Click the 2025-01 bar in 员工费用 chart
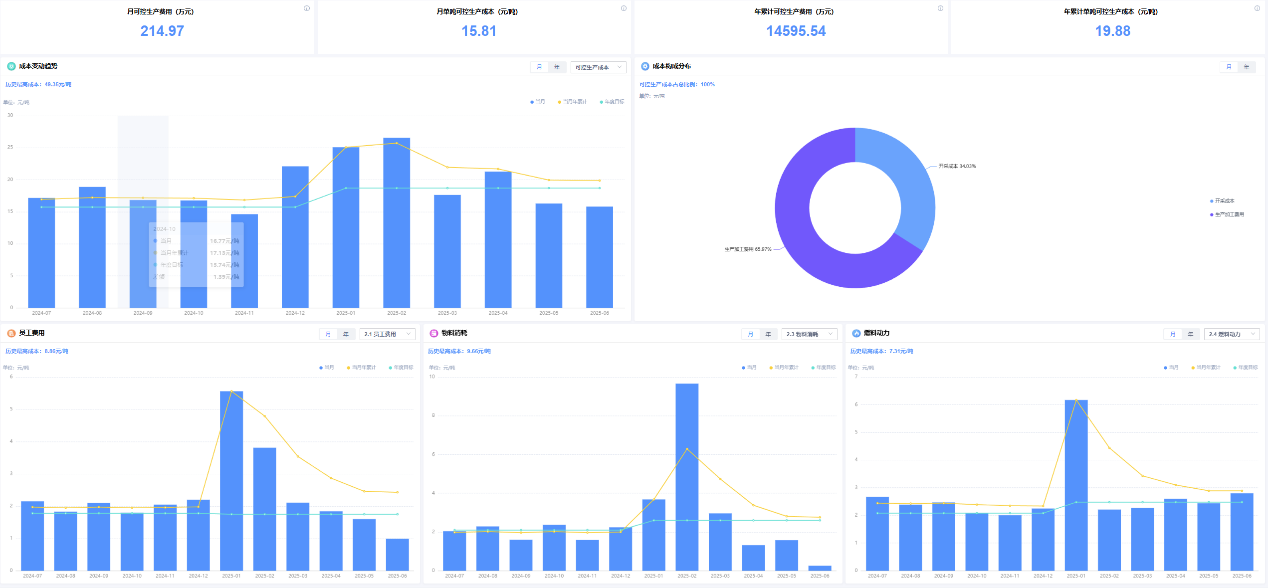 coord(231,480)
